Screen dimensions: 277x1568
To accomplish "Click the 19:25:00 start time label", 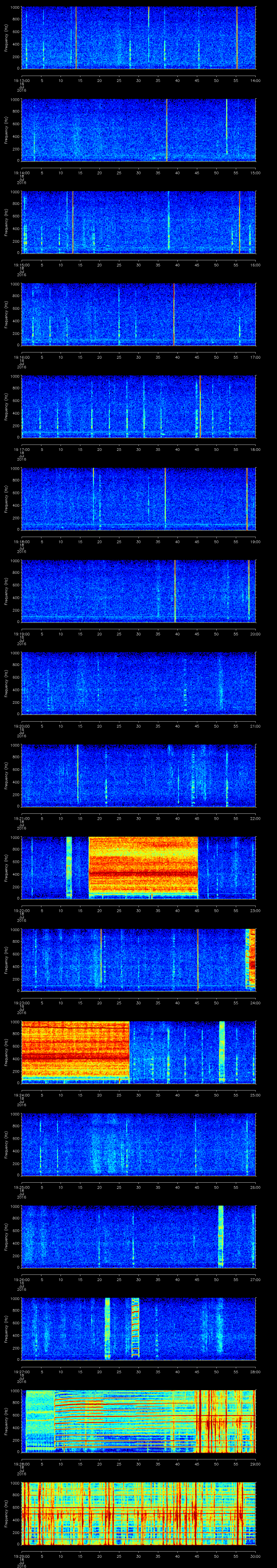I will click(22, 1187).
